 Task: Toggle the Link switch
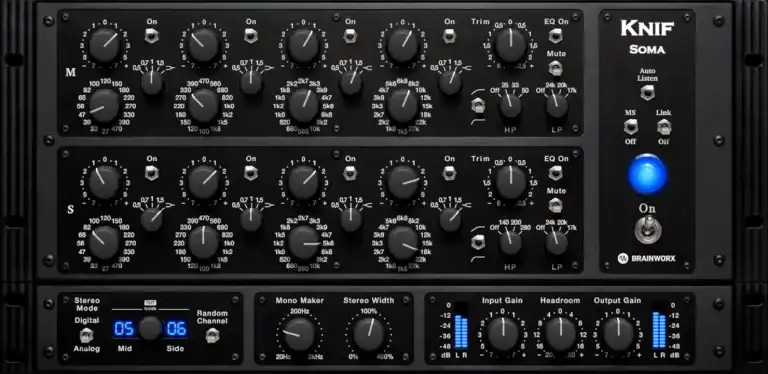[664, 127]
